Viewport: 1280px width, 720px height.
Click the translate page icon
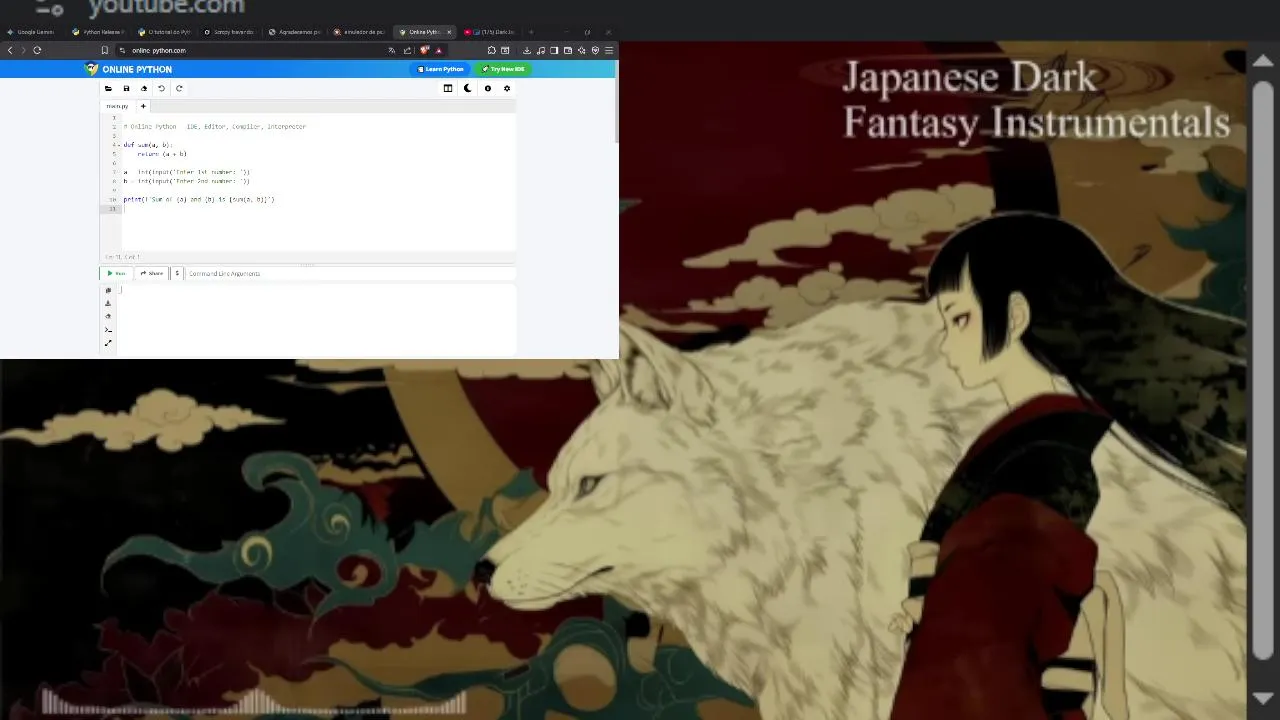[x=392, y=50]
